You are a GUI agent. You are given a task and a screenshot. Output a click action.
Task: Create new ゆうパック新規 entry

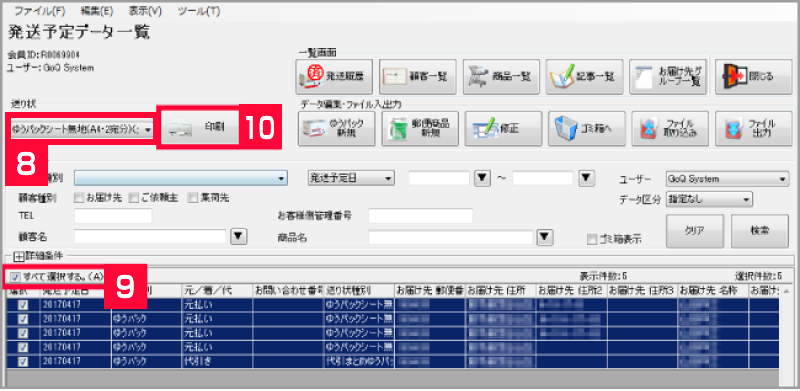point(336,128)
